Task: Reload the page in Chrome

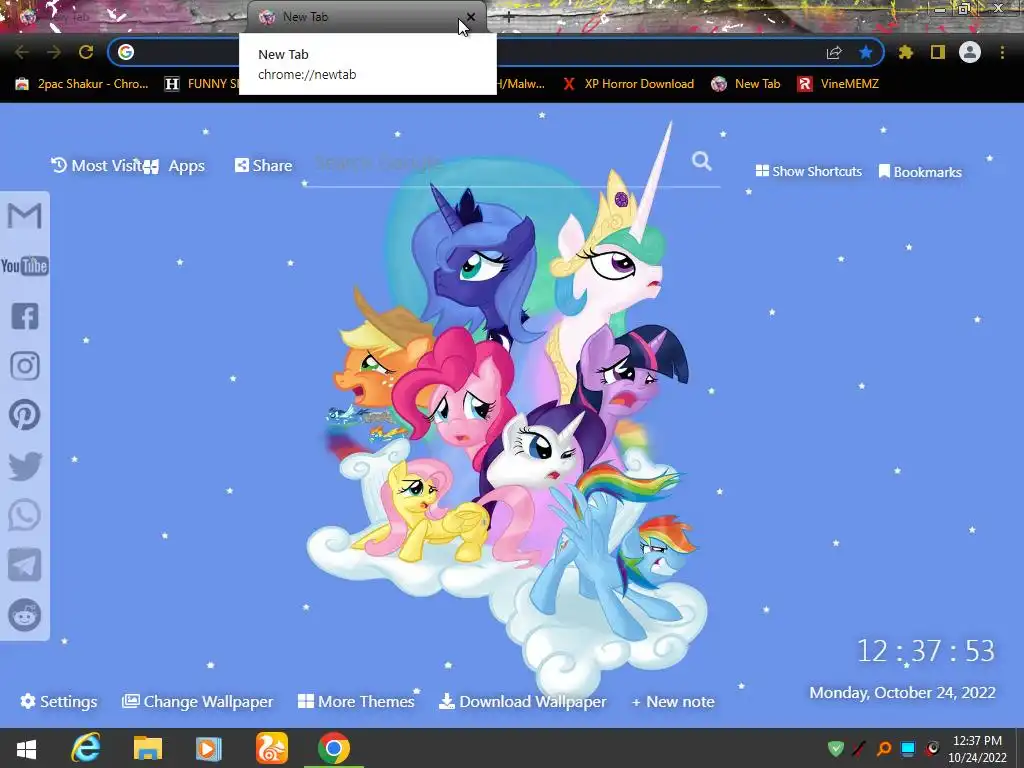Action: coord(86,52)
